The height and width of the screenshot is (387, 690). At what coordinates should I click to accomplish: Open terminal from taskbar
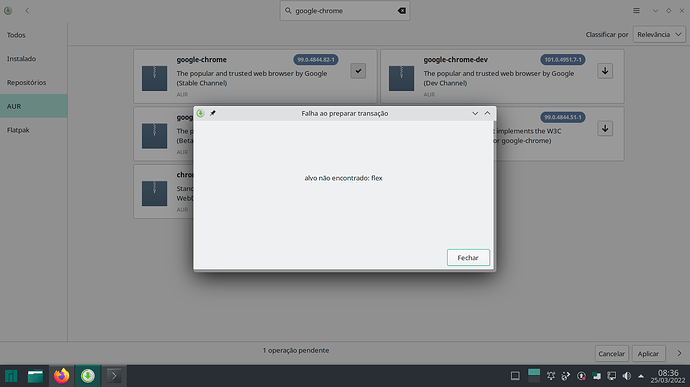(x=114, y=376)
